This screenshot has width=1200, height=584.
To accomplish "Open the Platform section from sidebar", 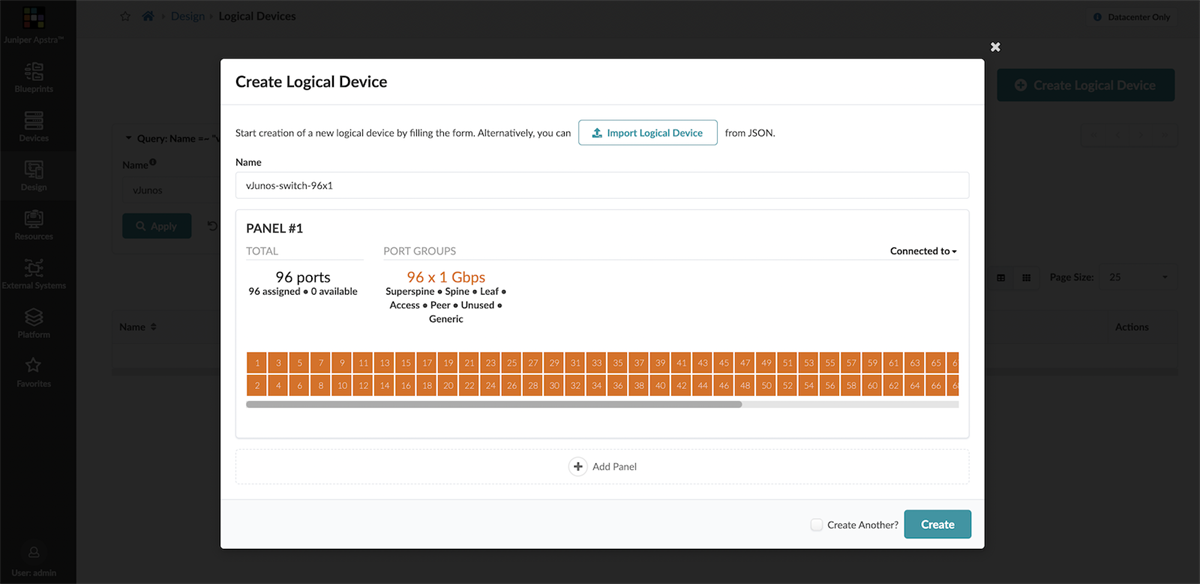I will 33,320.
